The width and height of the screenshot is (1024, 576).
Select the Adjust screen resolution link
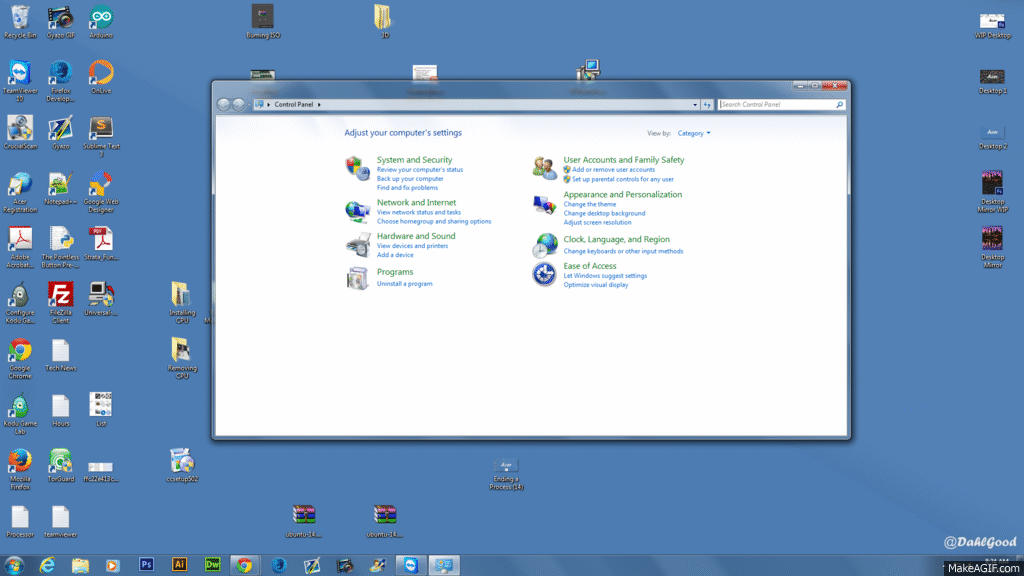pyautogui.click(x=597, y=222)
